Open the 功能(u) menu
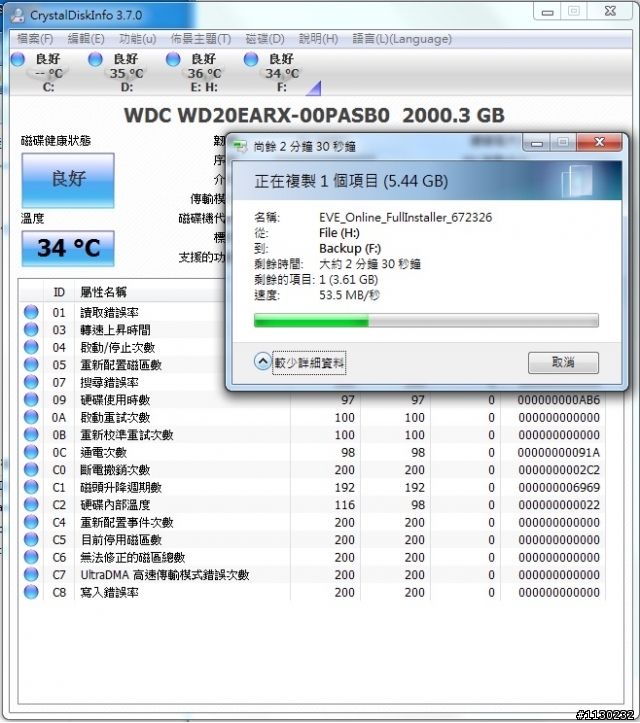 click(x=137, y=39)
